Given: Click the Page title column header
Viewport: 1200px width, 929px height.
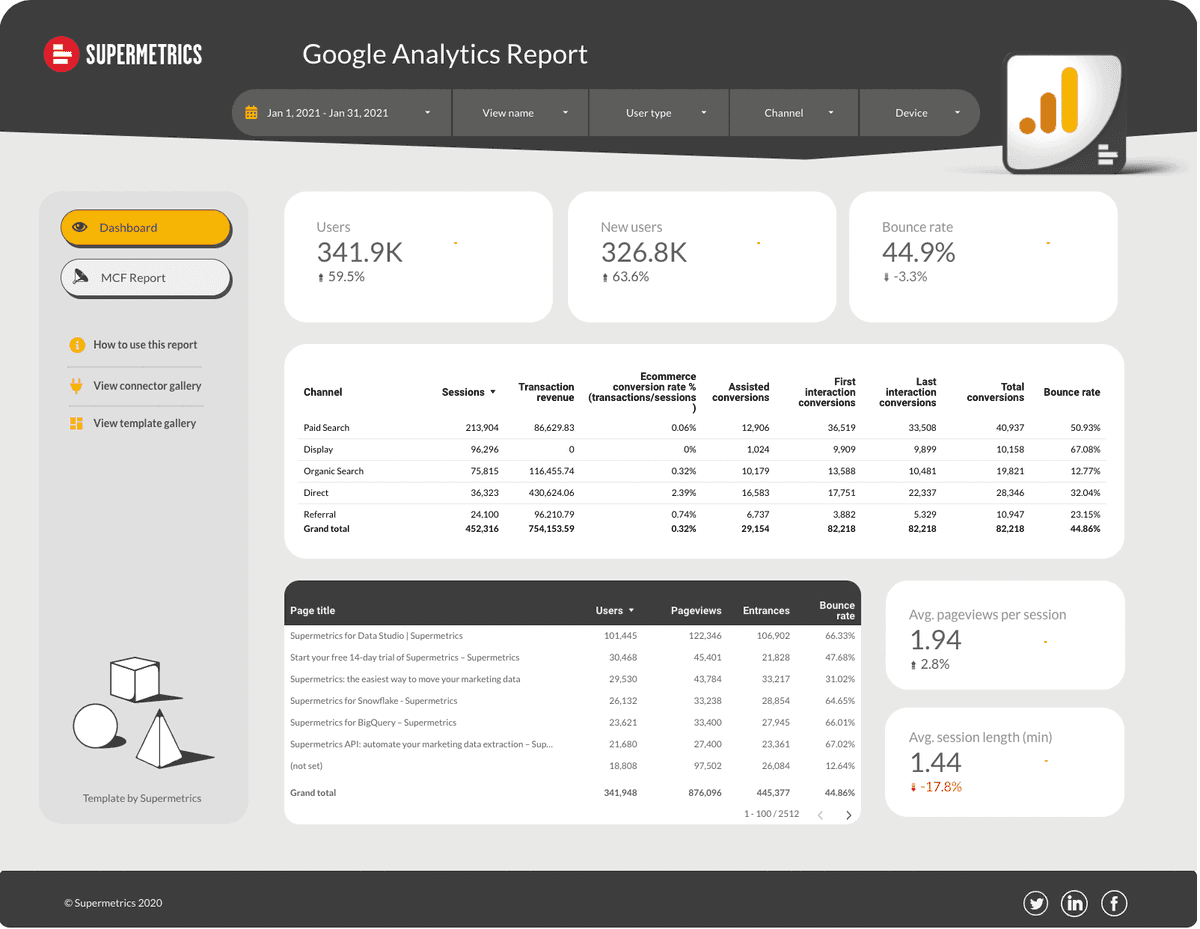Looking at the screenshot, I should click(313, 611).
